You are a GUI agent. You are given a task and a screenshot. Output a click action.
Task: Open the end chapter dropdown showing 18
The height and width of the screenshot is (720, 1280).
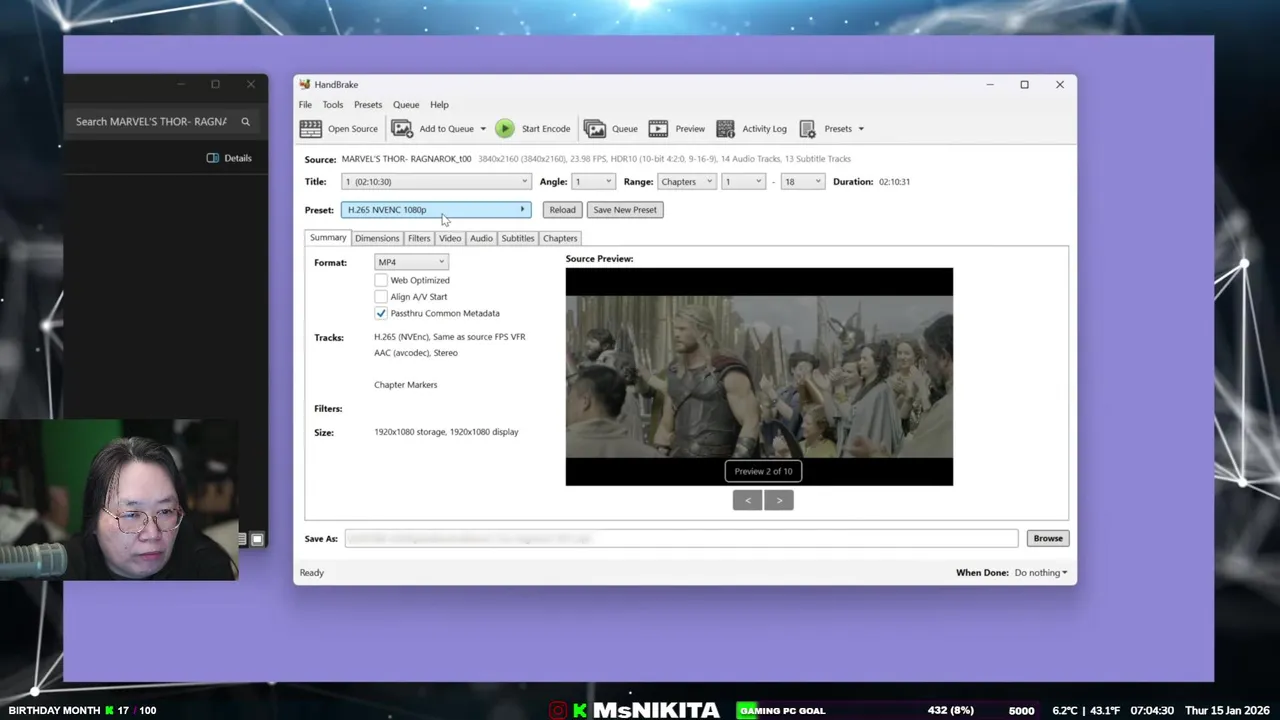pos(803,182)
